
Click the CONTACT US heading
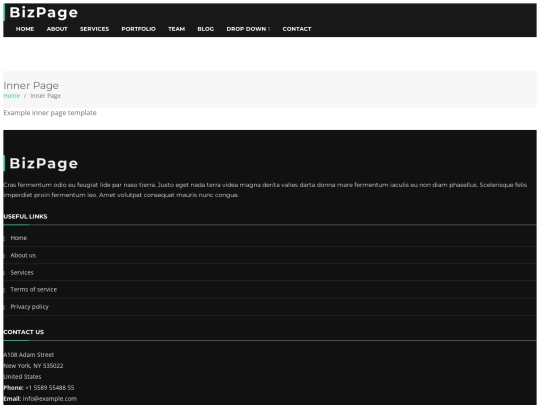[x=24, y=332]
